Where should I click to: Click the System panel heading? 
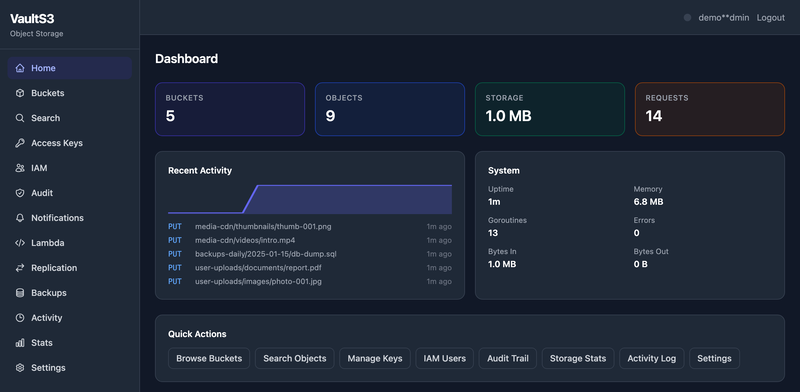(x=504, y=170)
